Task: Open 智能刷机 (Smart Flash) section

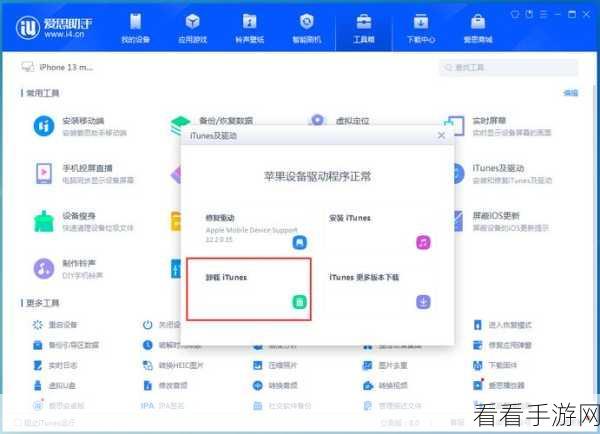Action: pyautogui.click(x=307, y=28)
